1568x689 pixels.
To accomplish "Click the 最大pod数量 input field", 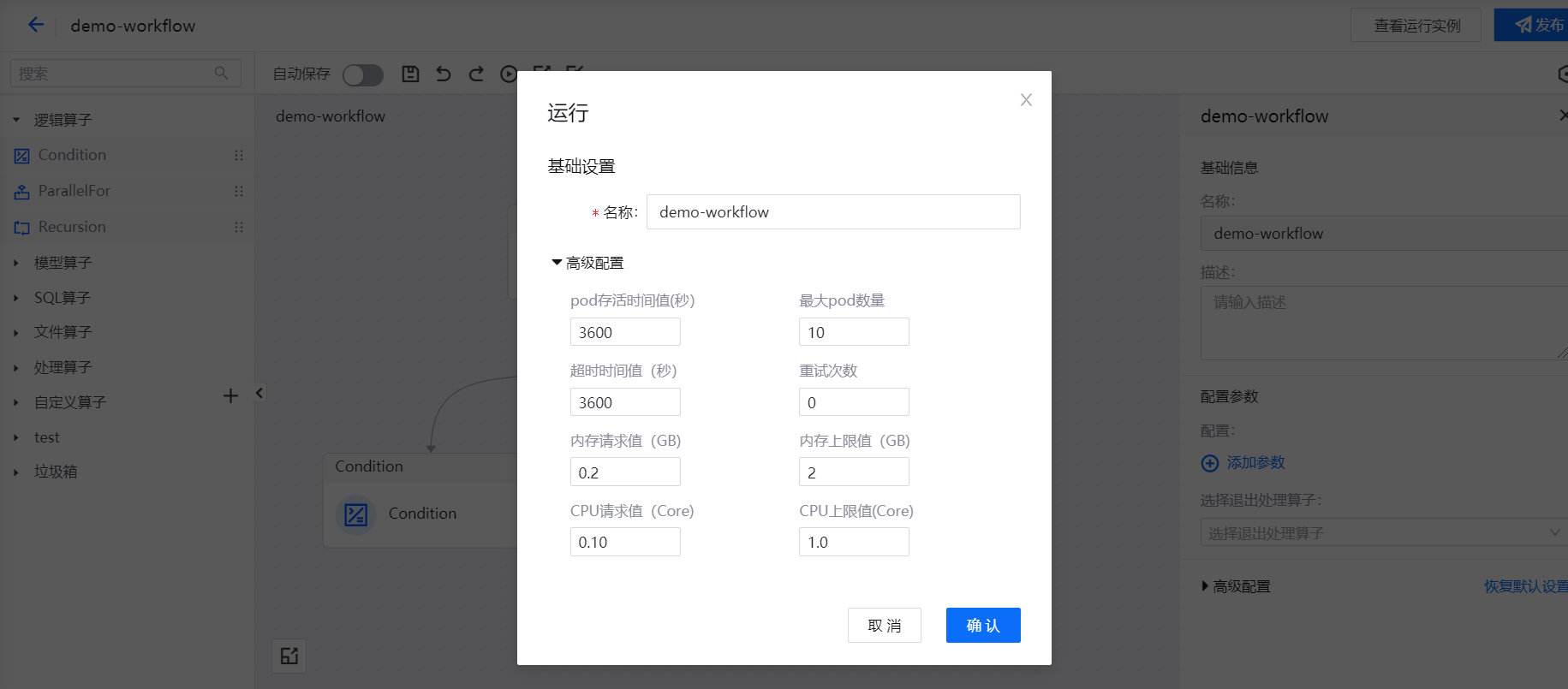I will click(854, 332).
